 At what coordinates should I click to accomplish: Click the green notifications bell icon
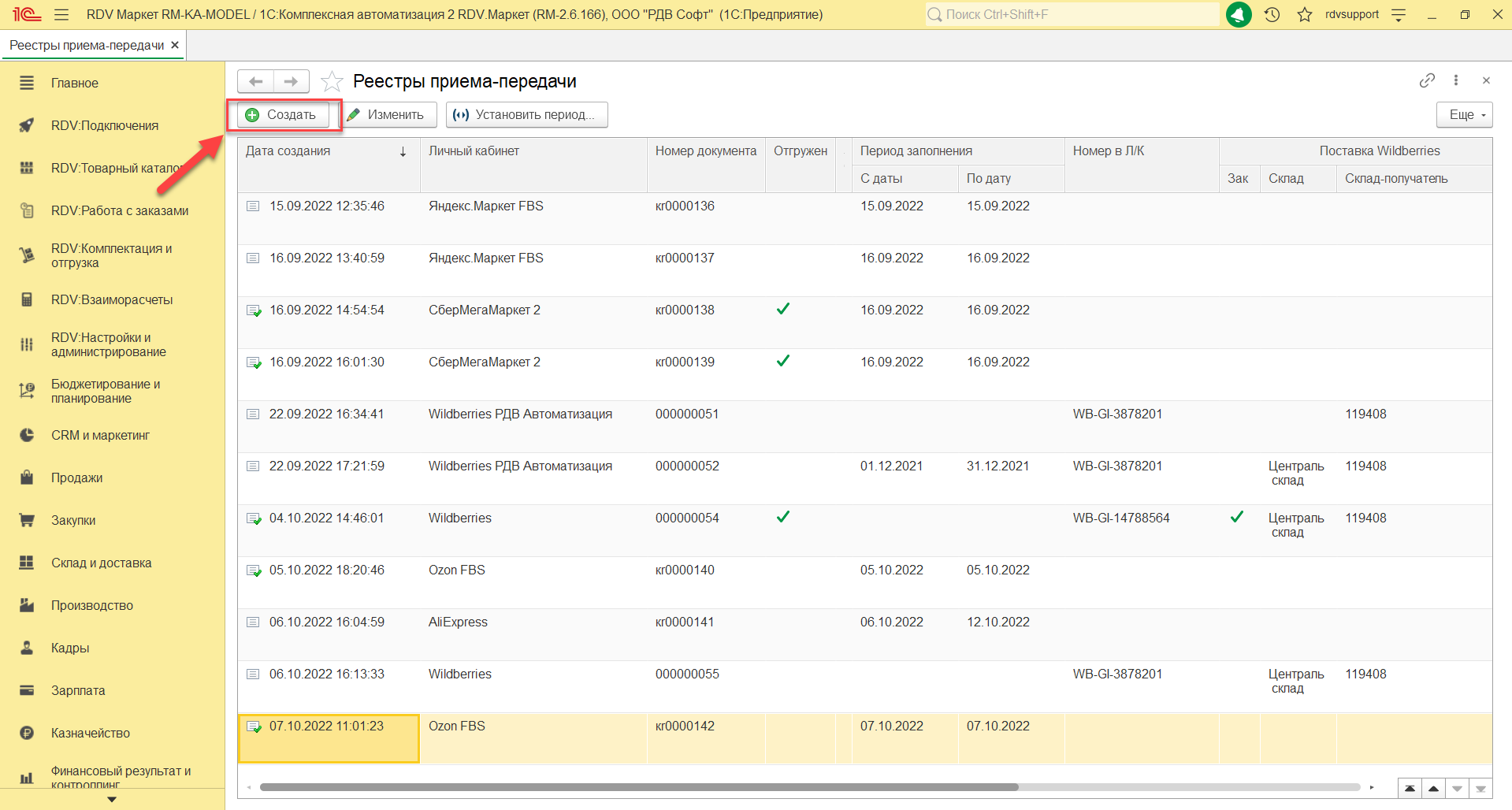click(x=1239, y=14)
